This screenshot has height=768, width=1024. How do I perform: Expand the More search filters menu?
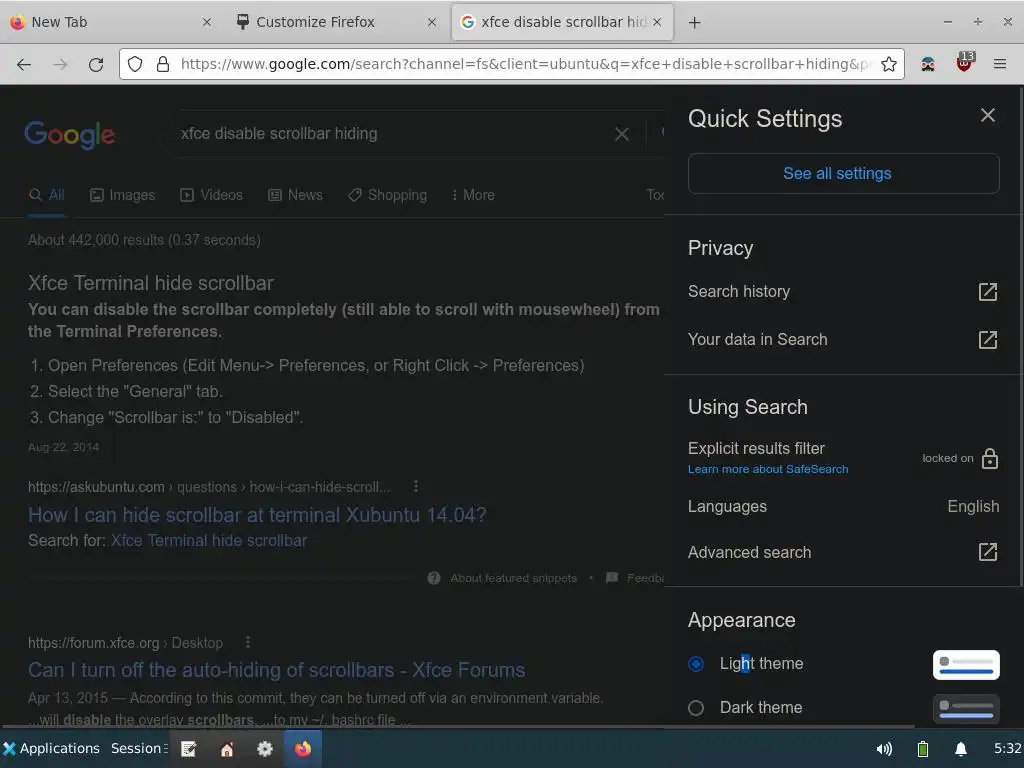(473, 195)
